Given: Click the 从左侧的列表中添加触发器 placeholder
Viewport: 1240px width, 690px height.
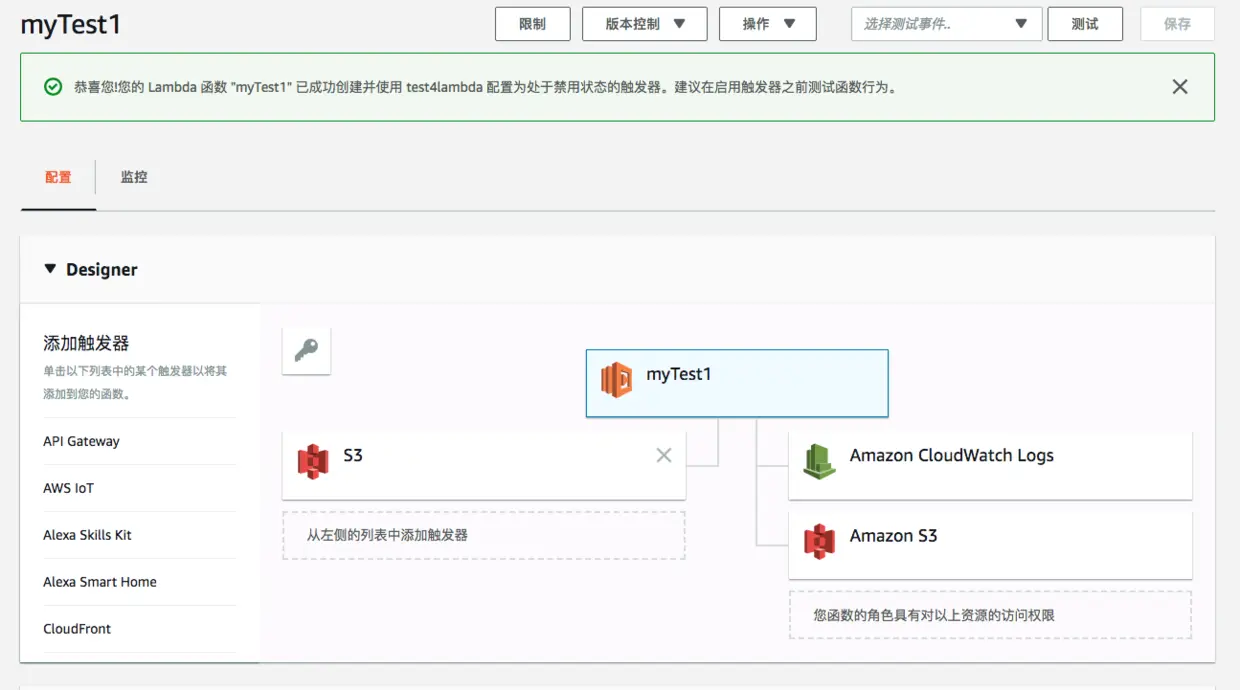Looking at the screenshot, I should [x=484, y=535].
